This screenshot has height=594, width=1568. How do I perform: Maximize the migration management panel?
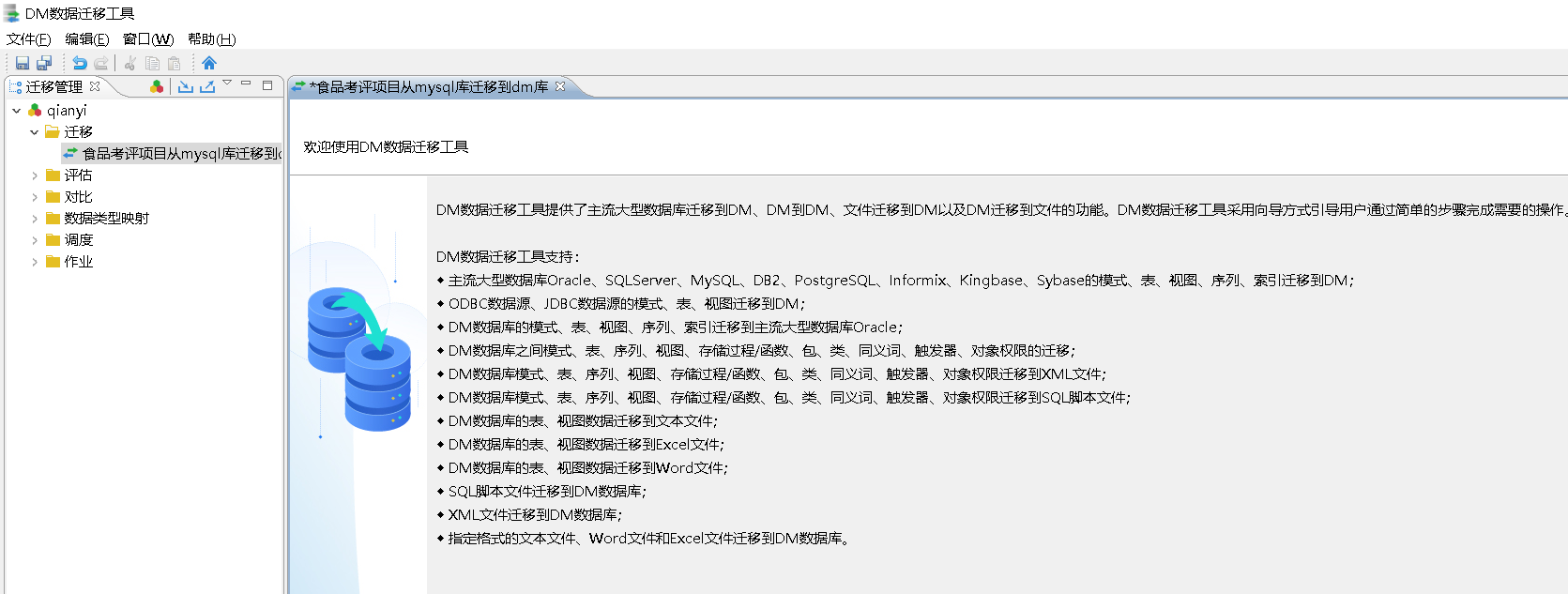pyautogui.click(x=267, y=84)
